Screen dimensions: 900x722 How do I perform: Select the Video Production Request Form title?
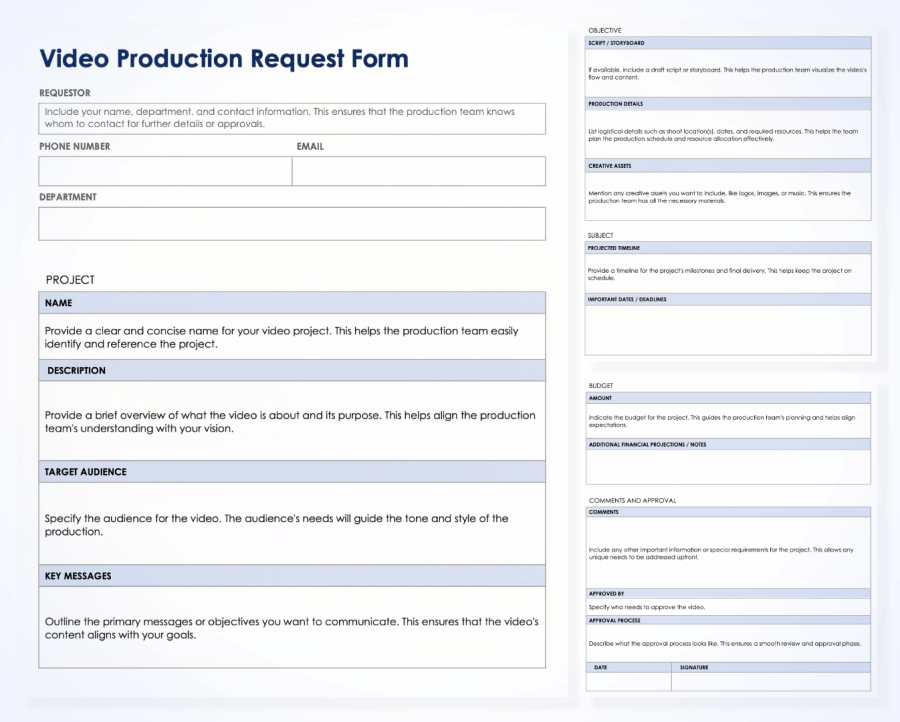tap(224, 59)
